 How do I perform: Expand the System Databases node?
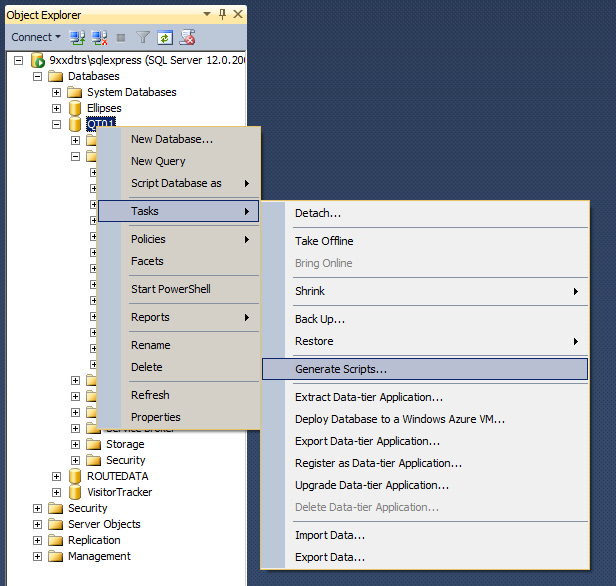pyautogui.click(x=57, y=92)
